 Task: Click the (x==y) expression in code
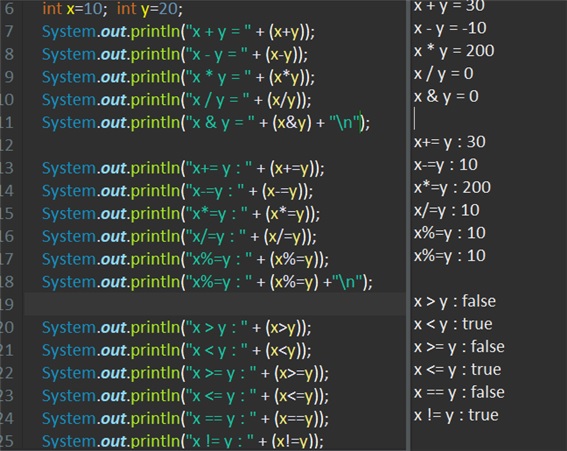pos(299,419)
